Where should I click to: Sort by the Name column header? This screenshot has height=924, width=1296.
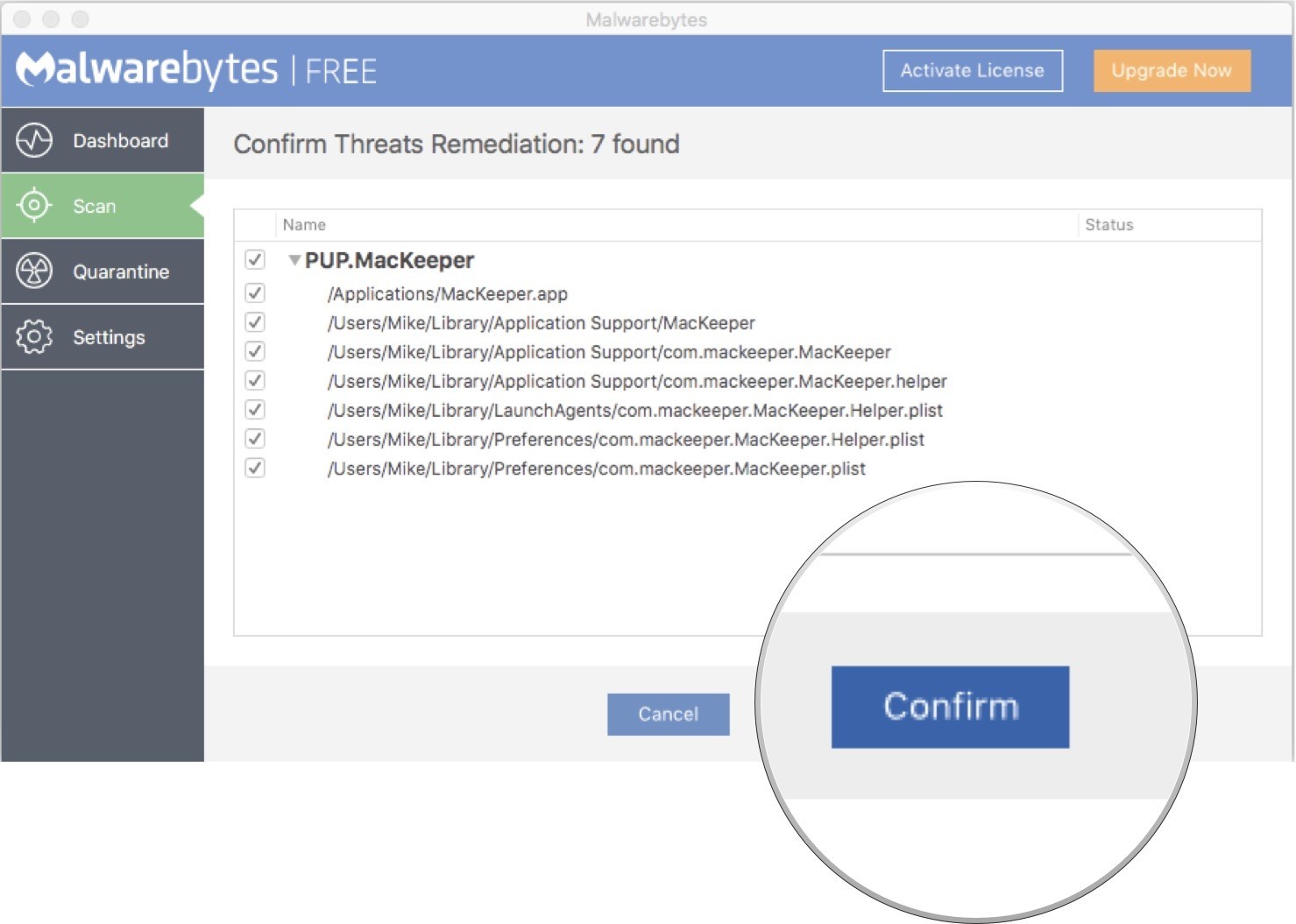pyautogui.click(x=304, y=225)
